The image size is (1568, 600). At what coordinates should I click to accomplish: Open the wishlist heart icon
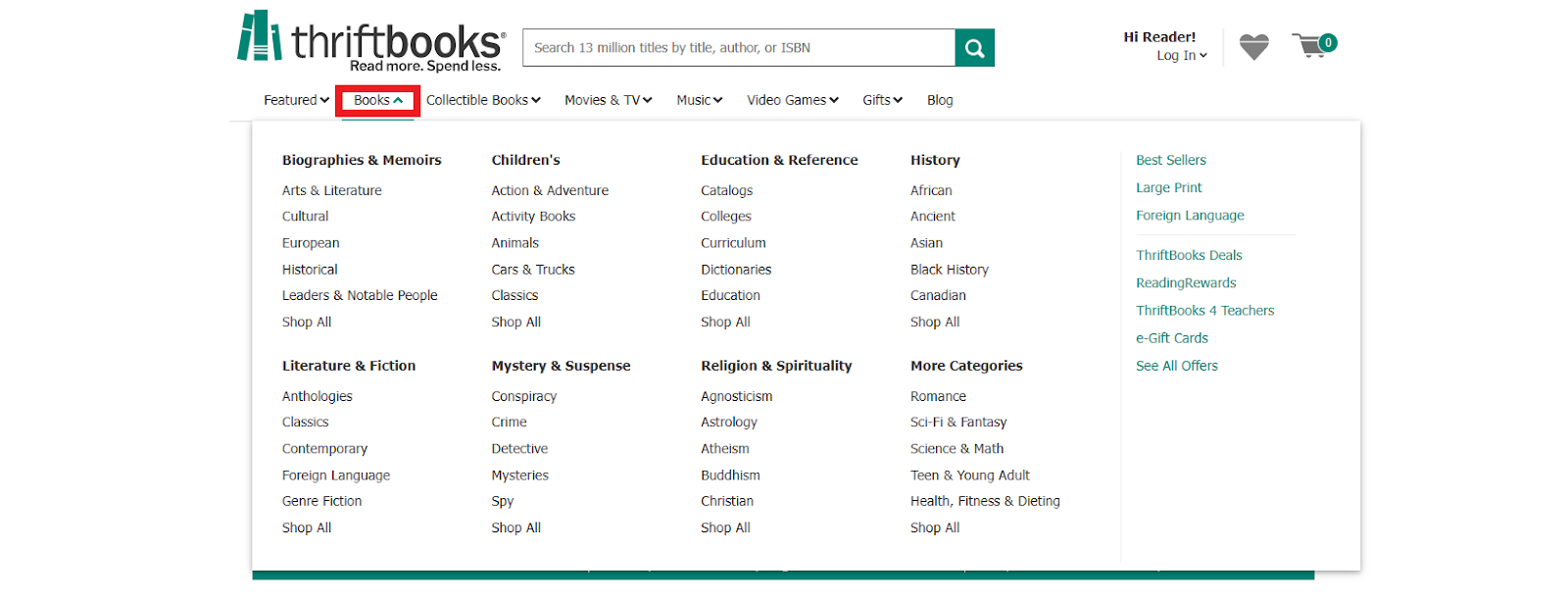click(1253, 47)
